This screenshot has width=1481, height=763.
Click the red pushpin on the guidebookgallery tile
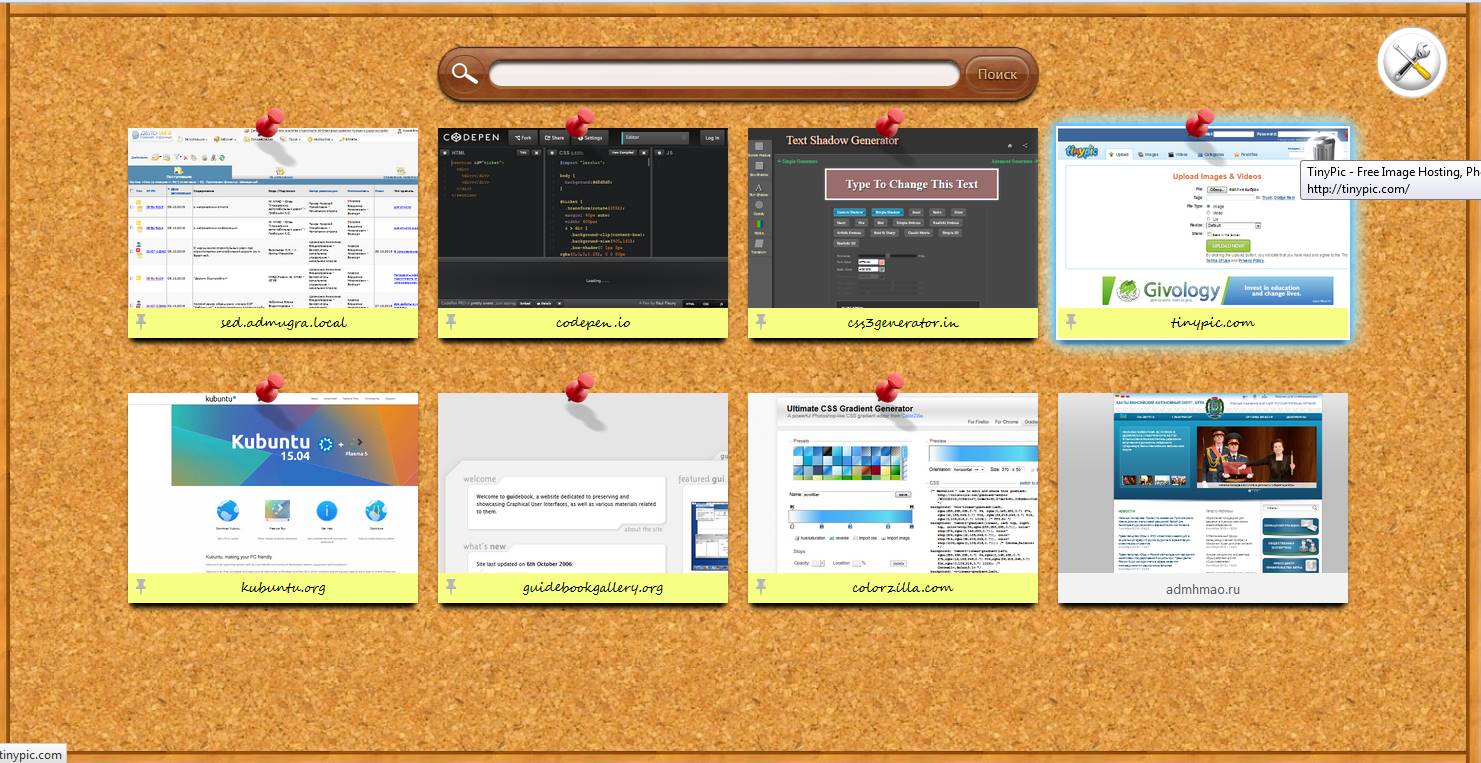578,387
